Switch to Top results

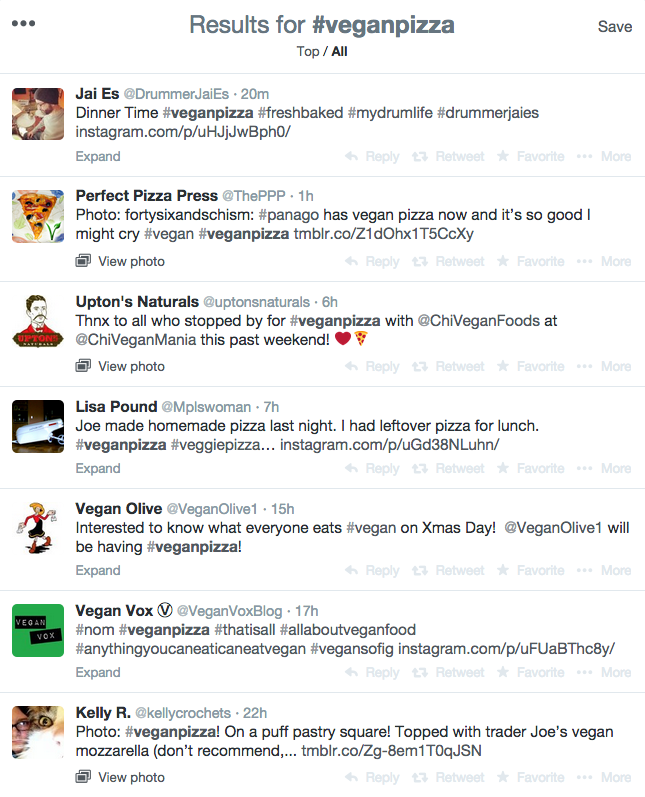pyautogui.click(x=308, y=51)
